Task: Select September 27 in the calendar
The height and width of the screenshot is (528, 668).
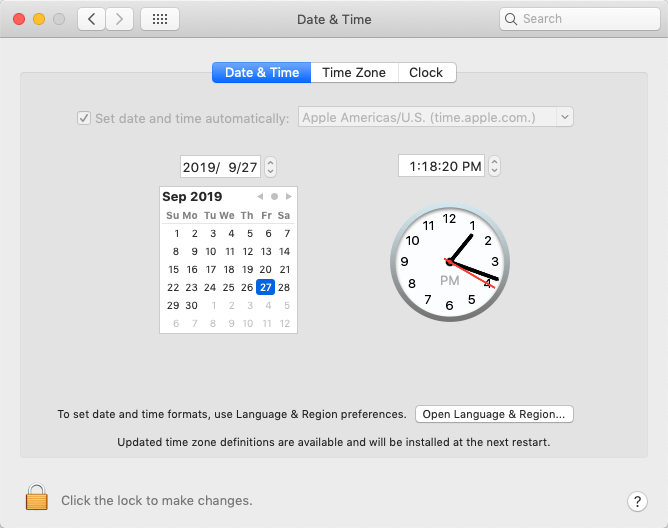Action: tap(265, 287)
